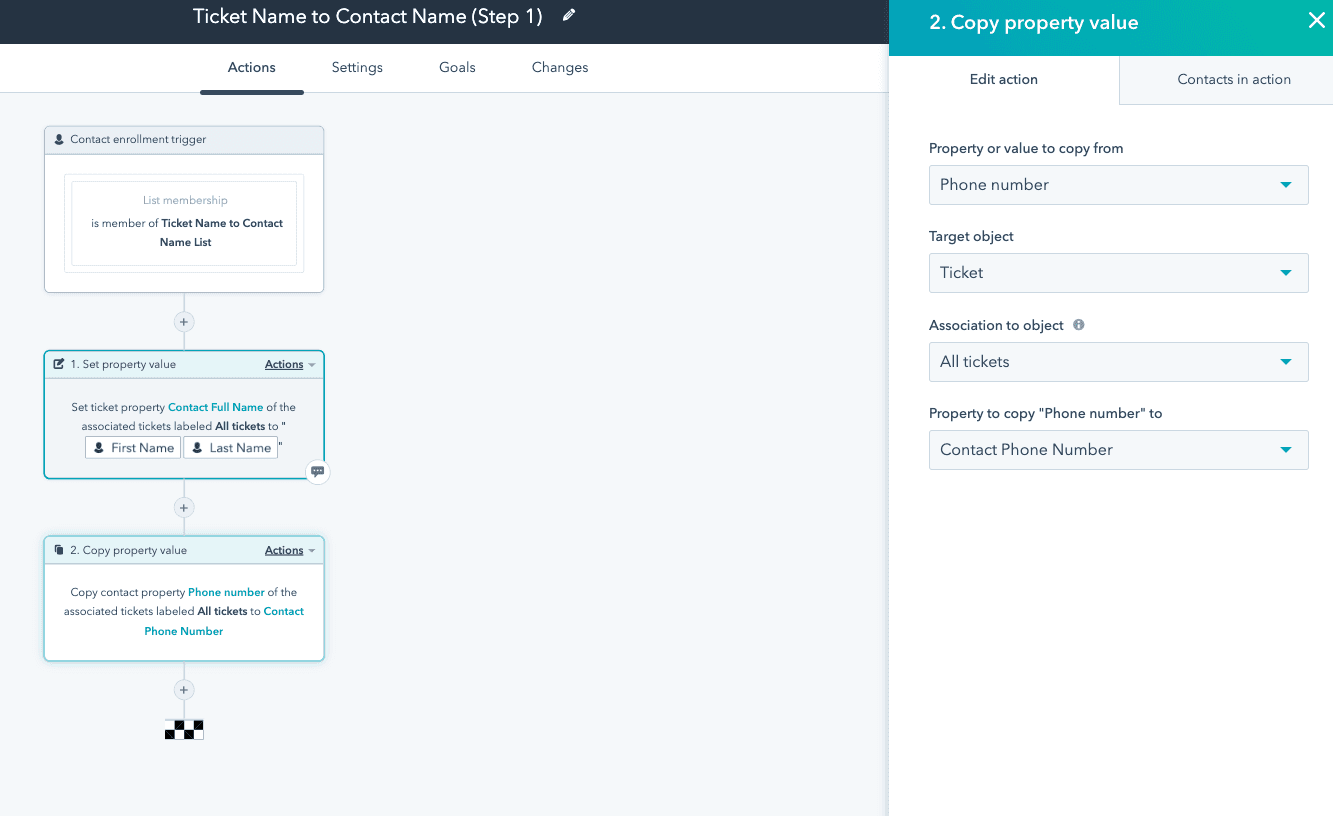Screen dimensions: 1333x816
Task: Open Actions menu on Set property value
Action: tap(289, 365)
